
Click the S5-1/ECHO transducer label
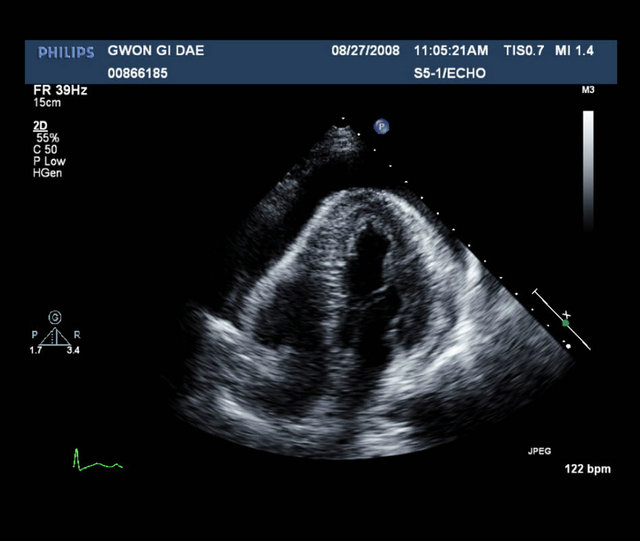pyautogui.click(x=450, y=73)
